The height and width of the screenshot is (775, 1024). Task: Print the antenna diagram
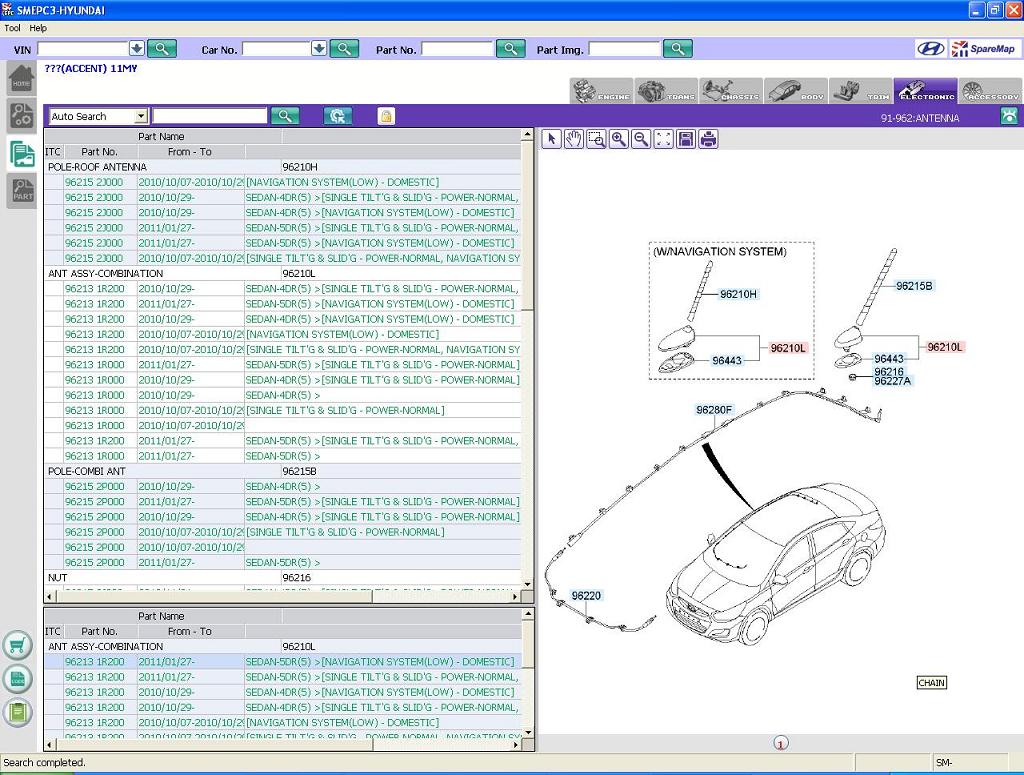pos(709,139)
